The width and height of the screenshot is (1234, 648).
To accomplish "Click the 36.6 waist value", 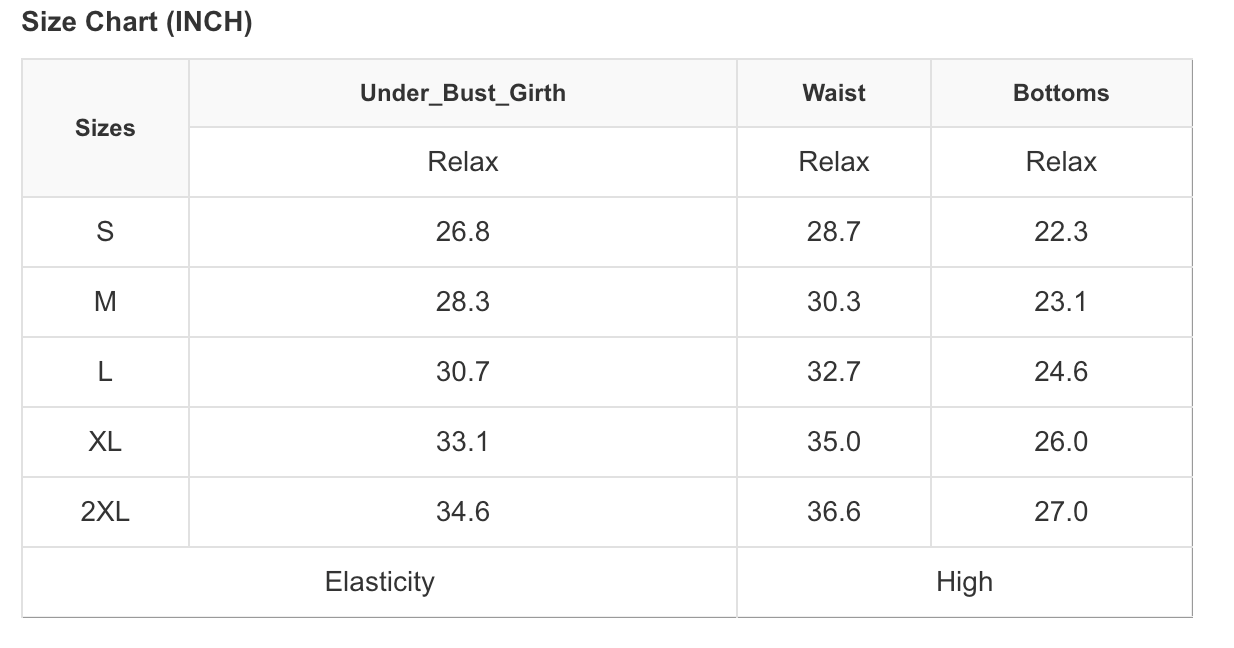I will [x=833, y=512].
